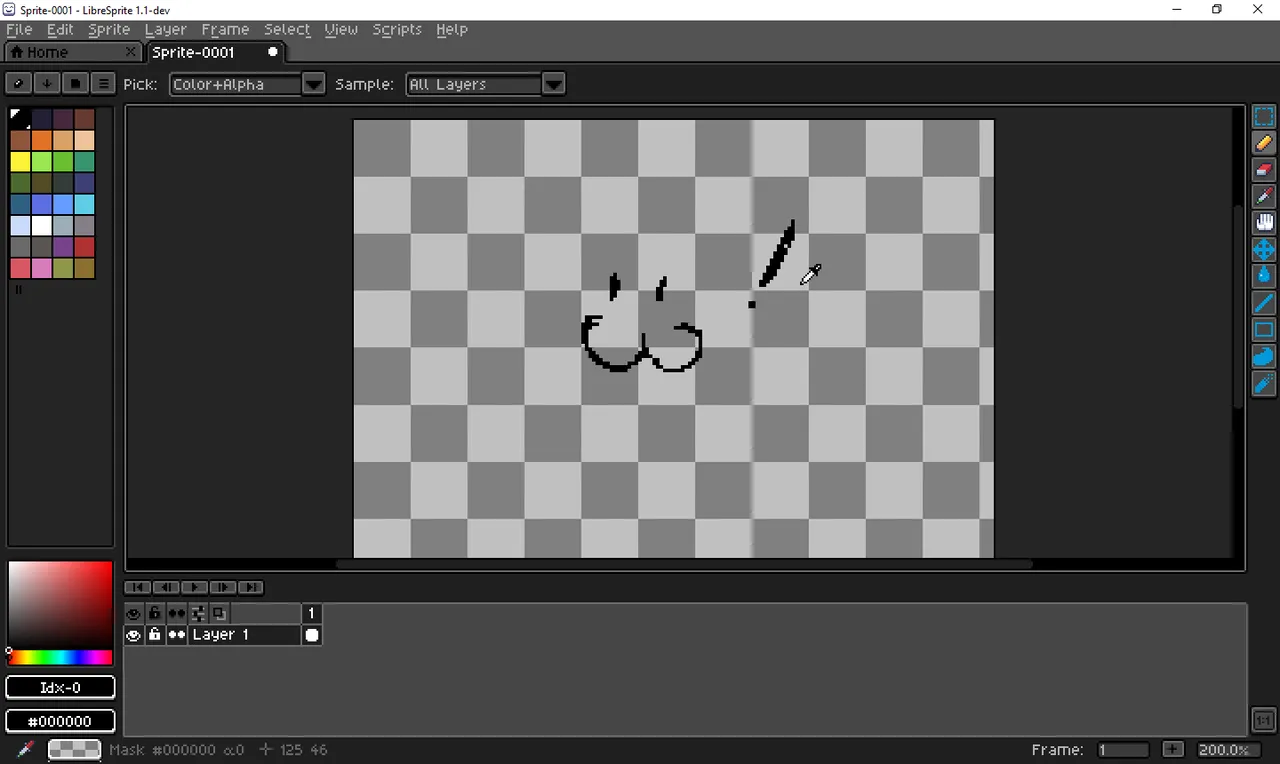The width and height of the screenshot is (1280, 764).
Task: Select the Line tool
Action: point(1264,303)
